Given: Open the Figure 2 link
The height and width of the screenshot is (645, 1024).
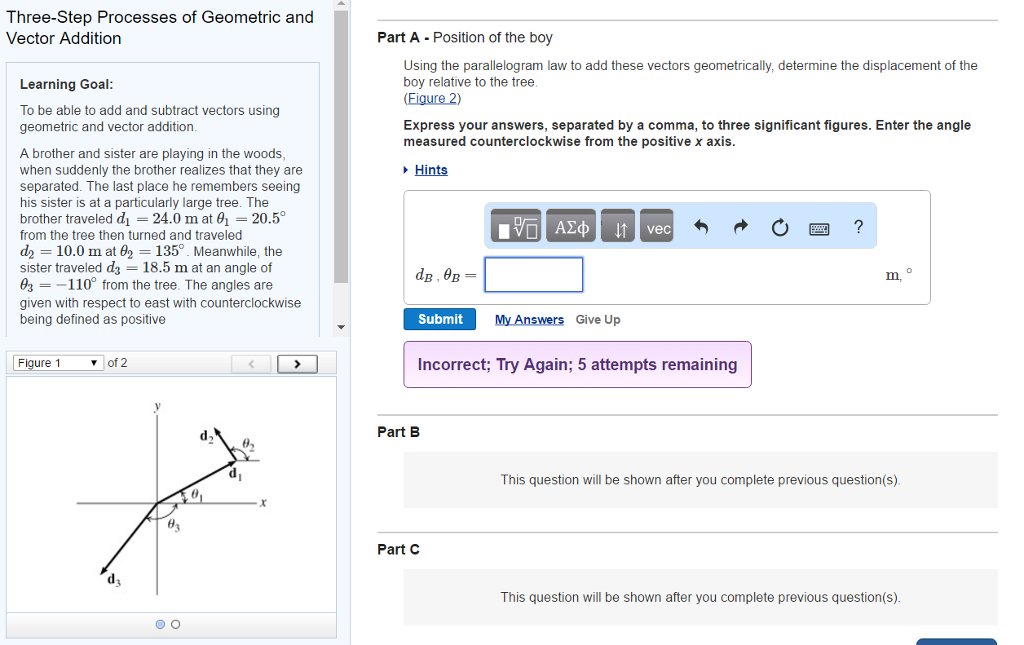Looking at the screenshot, I should 431,97.
